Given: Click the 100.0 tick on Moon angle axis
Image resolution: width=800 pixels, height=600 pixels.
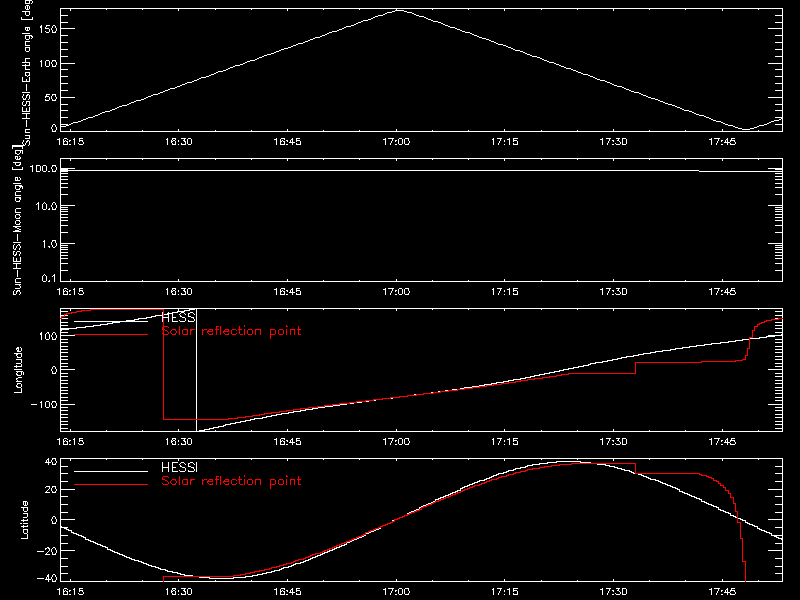Looking at the screenshot, I should [x=43, y=168].
